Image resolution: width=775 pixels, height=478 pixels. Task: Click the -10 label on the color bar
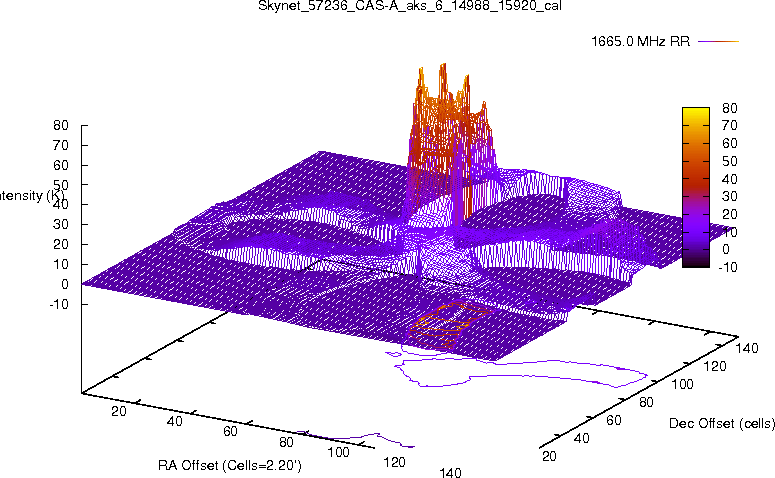(728, 267)
